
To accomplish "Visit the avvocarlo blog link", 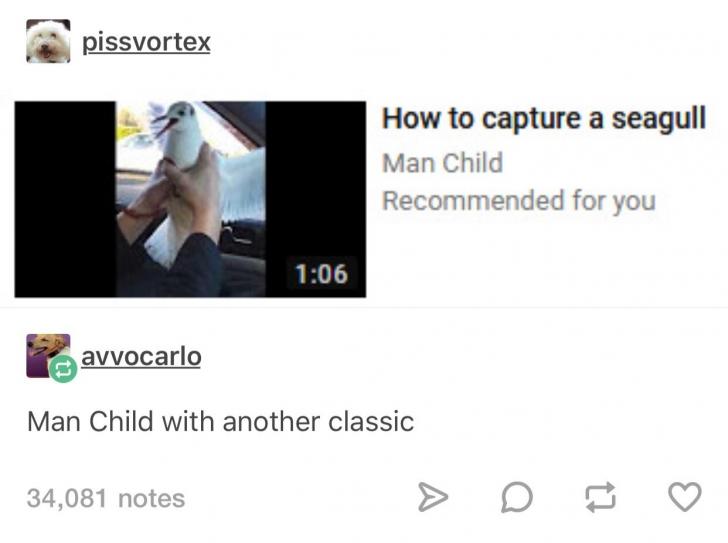I will (141, 357).
